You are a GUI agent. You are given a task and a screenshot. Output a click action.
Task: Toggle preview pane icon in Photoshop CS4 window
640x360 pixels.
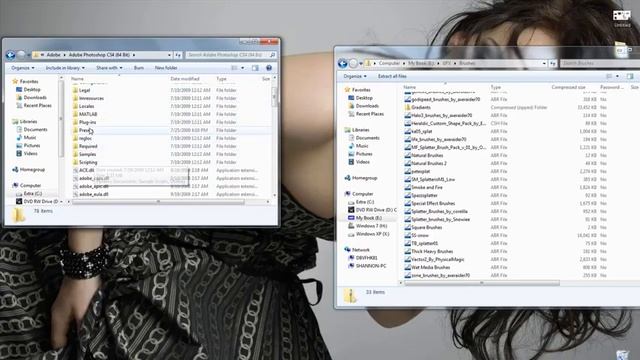click(x=255, y=68)
